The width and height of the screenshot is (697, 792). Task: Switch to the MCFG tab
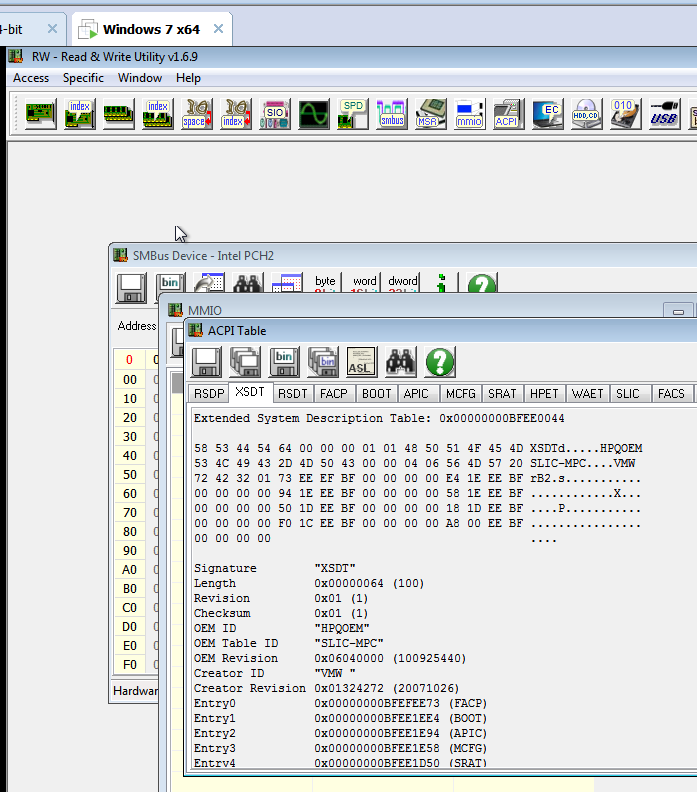pyautogui.click(x=461, y=393)
